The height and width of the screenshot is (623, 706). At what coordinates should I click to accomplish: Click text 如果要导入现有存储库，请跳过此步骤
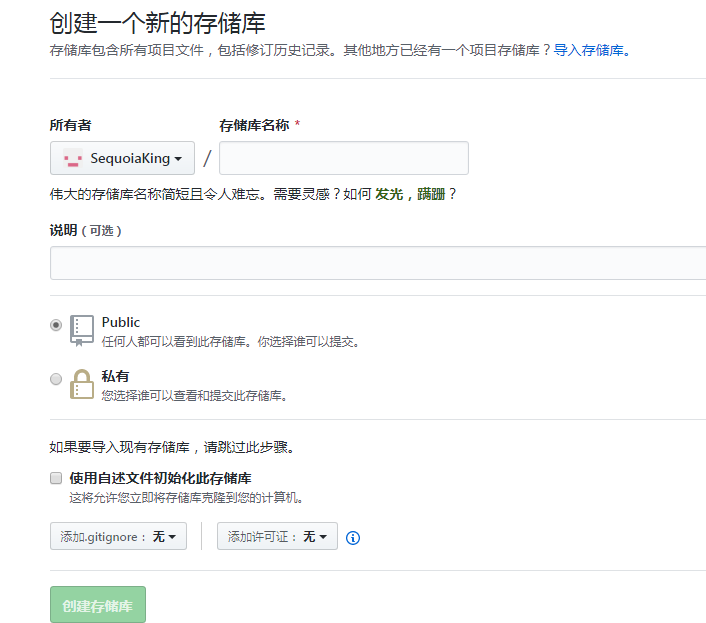click(172, 447)
